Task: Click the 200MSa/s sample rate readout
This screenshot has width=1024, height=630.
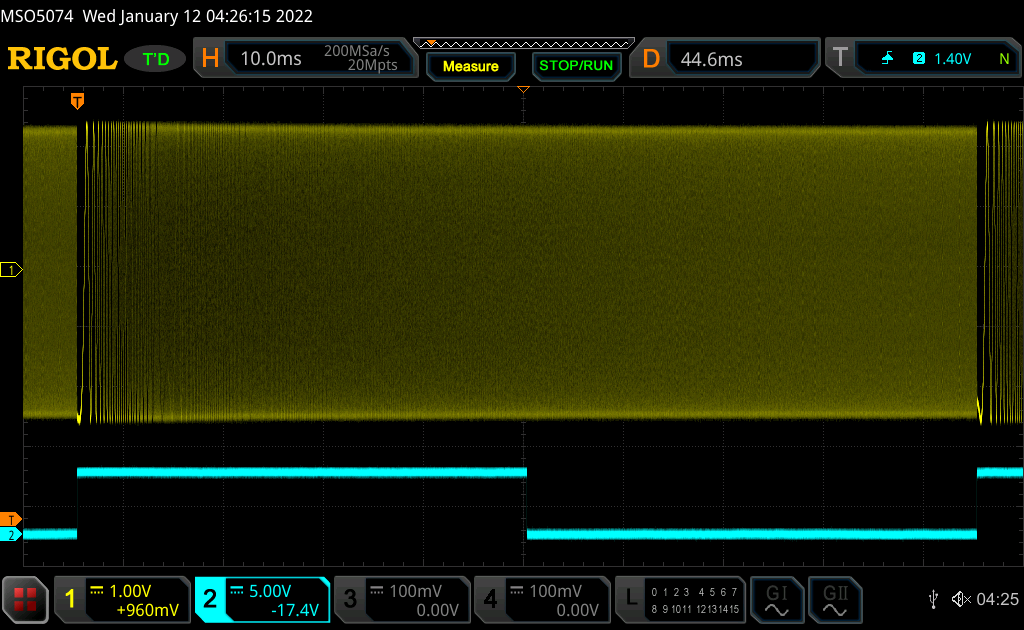Action: pyautogui.click(x=357, y=51)
